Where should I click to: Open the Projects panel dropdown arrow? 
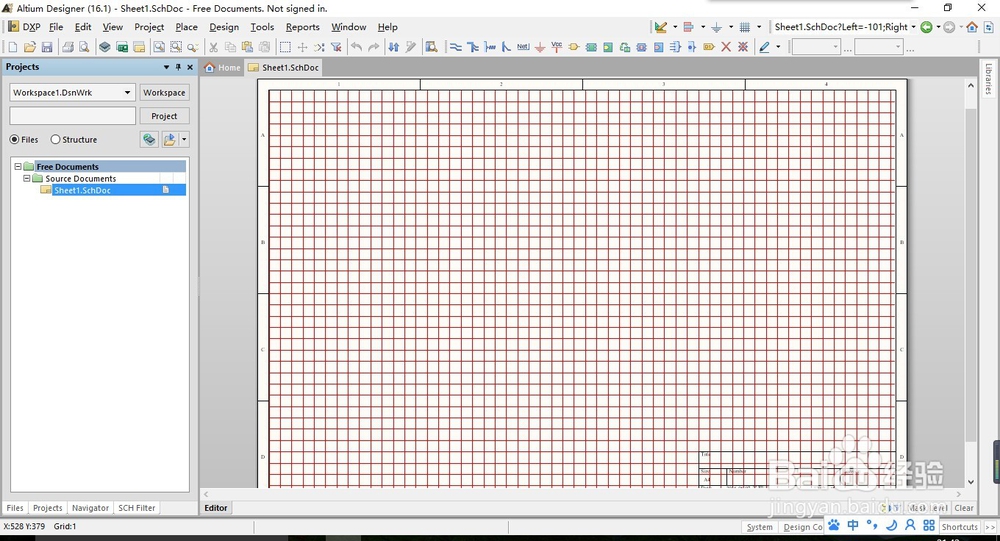(x=166, y=67)
